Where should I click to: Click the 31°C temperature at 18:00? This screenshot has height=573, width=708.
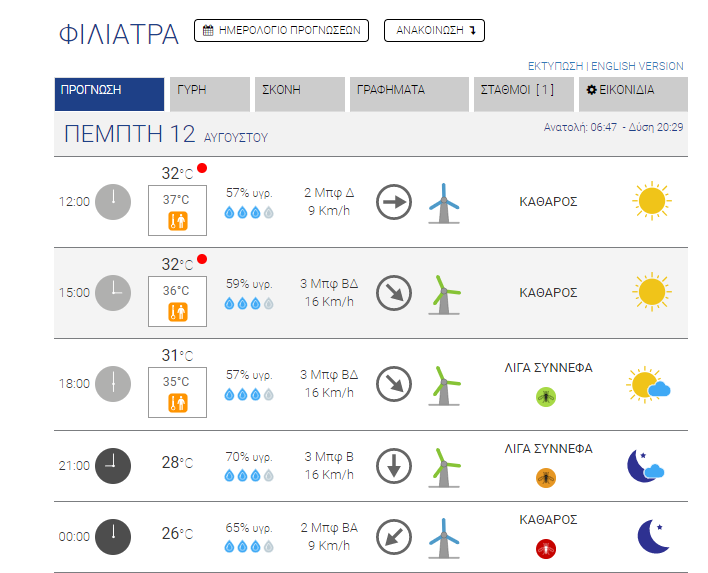click(177, 355)
